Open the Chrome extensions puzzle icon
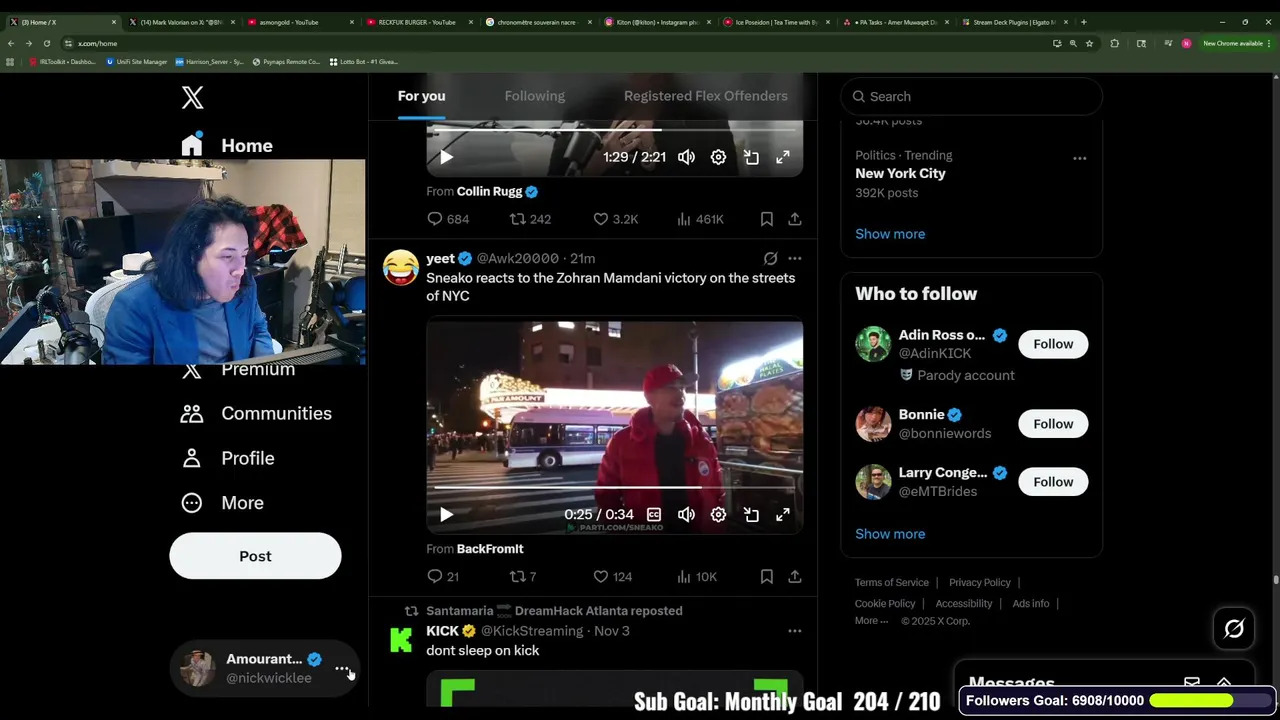Image resolution: width=1280 pixels, height=720 pixels. pyautogui.click(x=1114, y=43)
